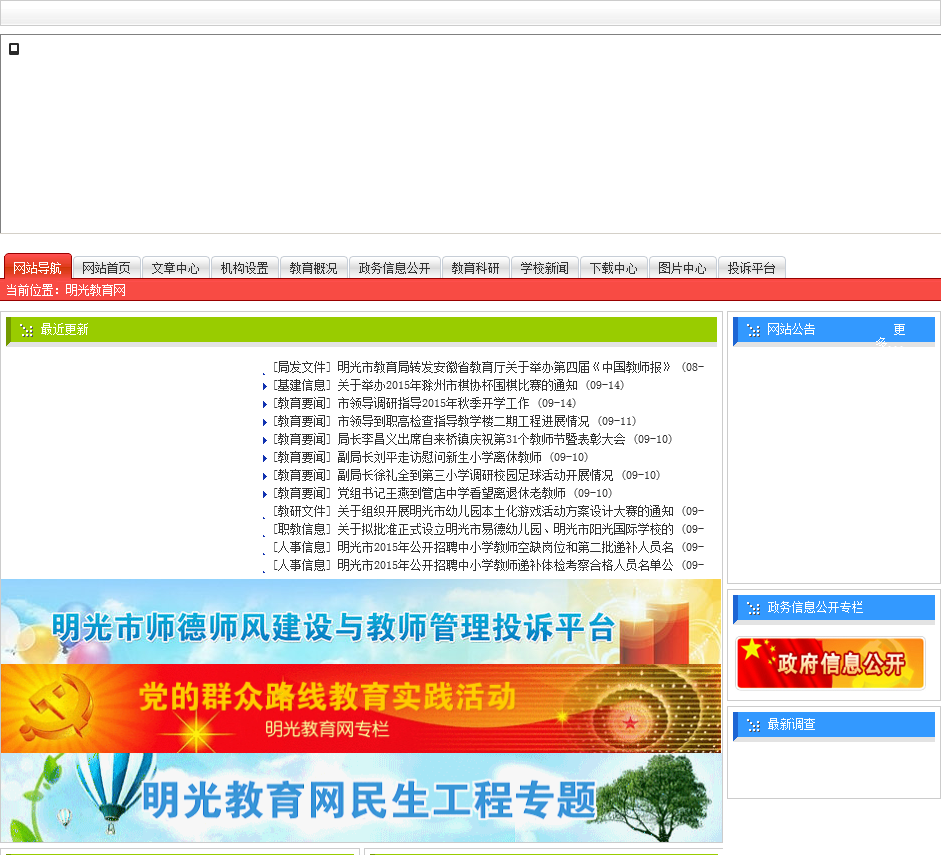Select the 教育概况 tab

[313, 268]
